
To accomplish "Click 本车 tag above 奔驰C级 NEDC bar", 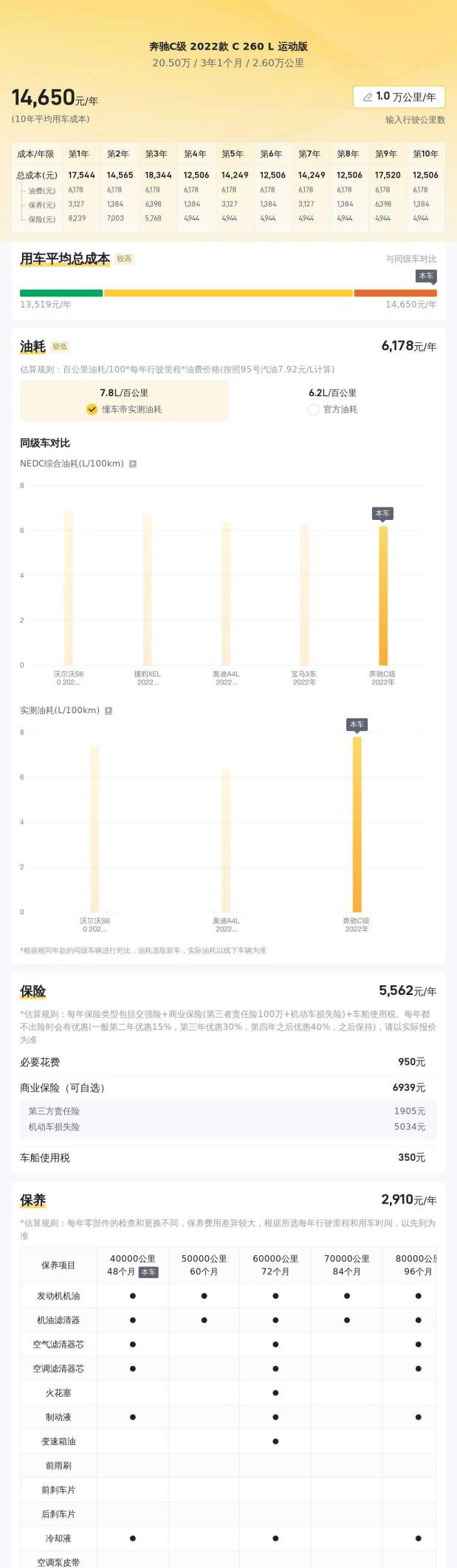I will click(382, 513).
